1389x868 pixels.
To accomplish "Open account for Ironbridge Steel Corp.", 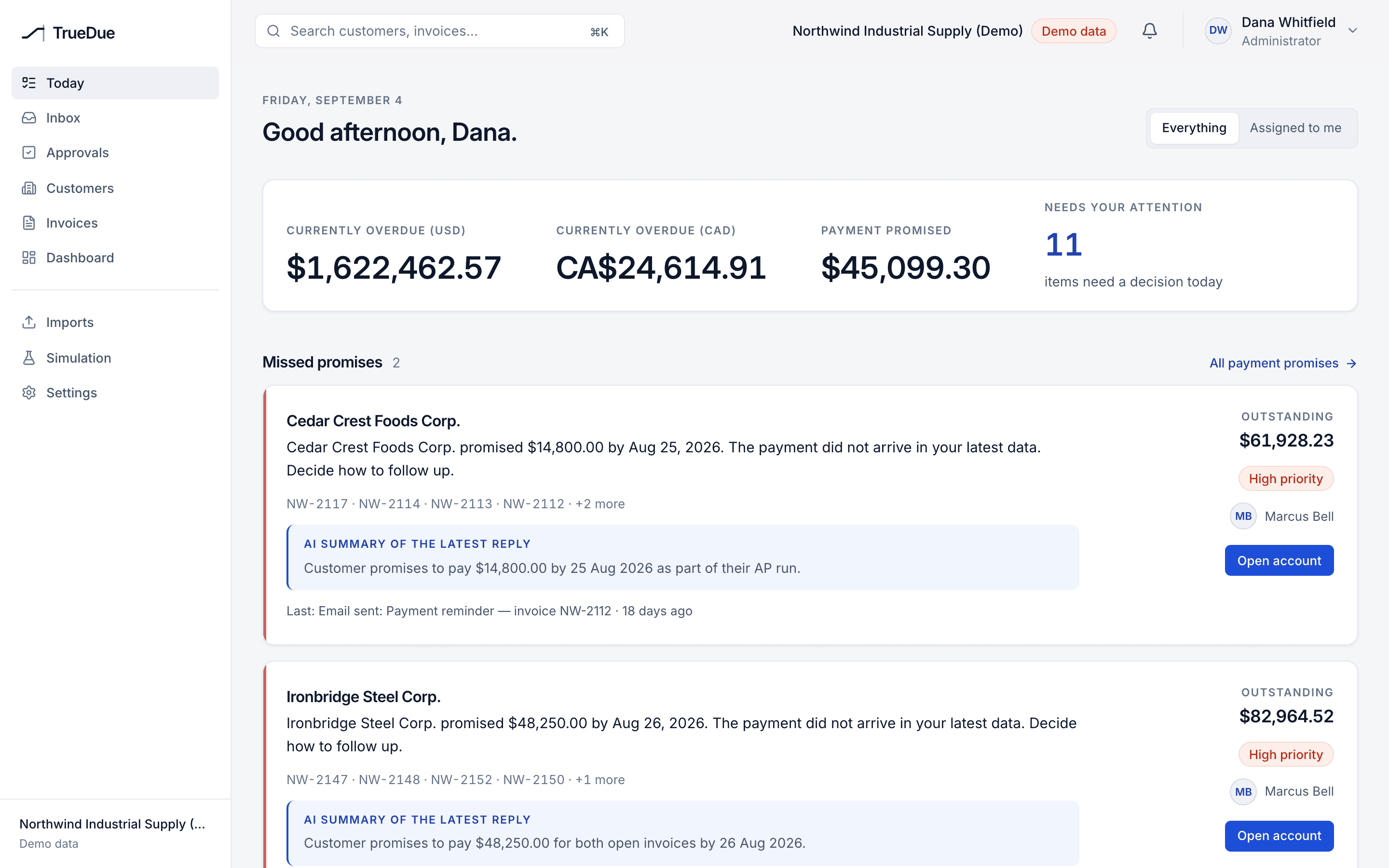I will coord(1279,836).
